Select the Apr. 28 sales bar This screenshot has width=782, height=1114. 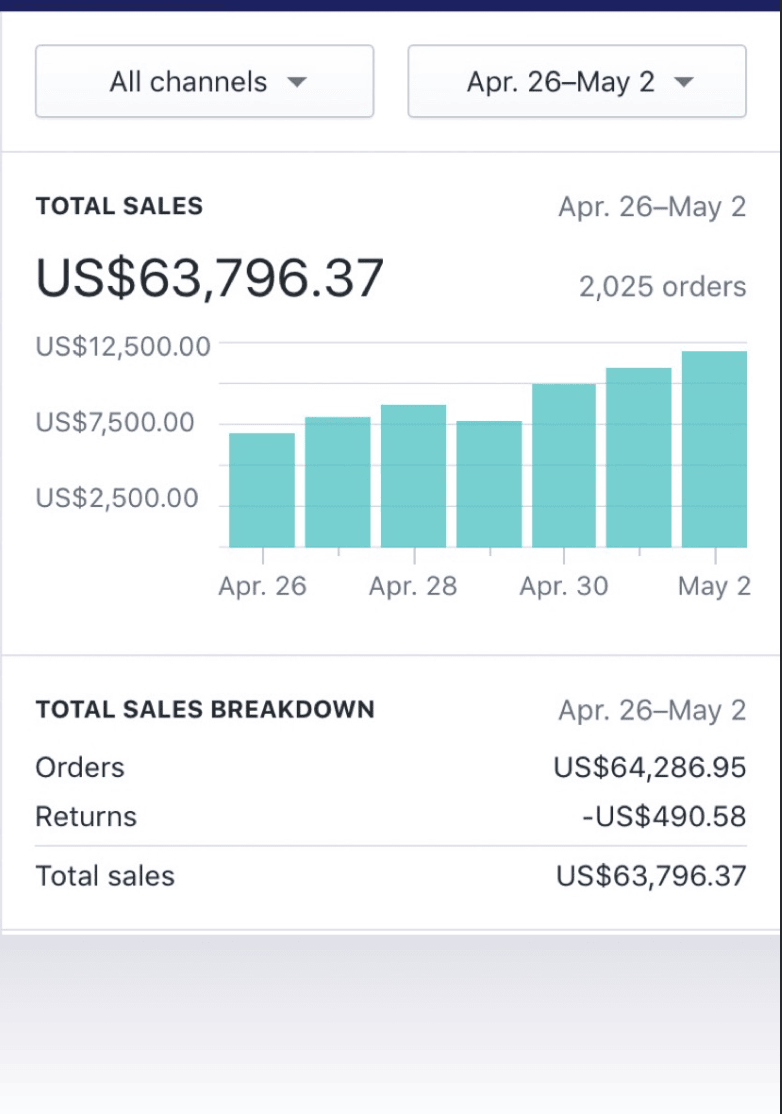pyautogui.click(x=413, y=476)
